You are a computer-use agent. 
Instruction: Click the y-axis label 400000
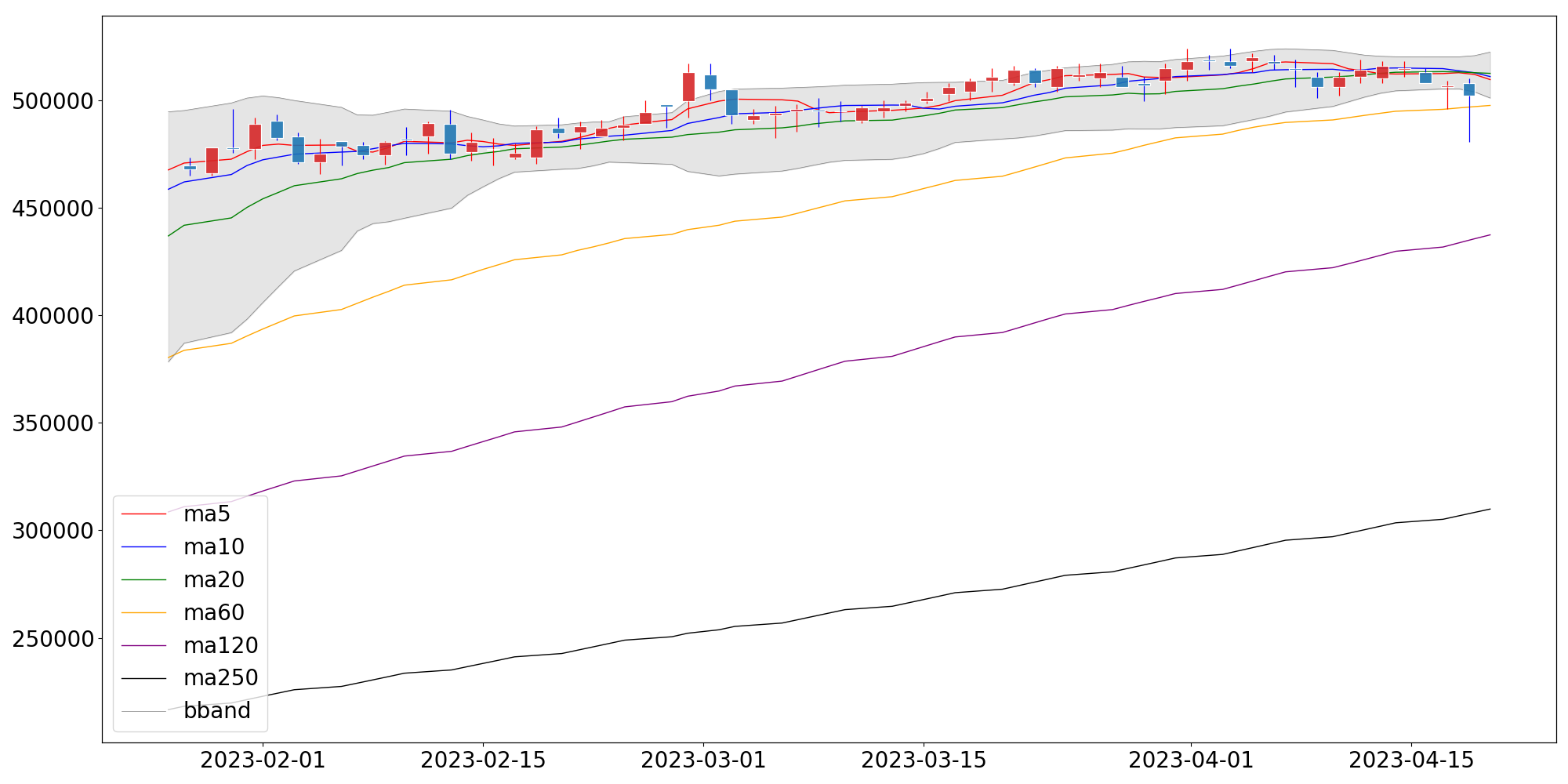[x=53, y=316]
